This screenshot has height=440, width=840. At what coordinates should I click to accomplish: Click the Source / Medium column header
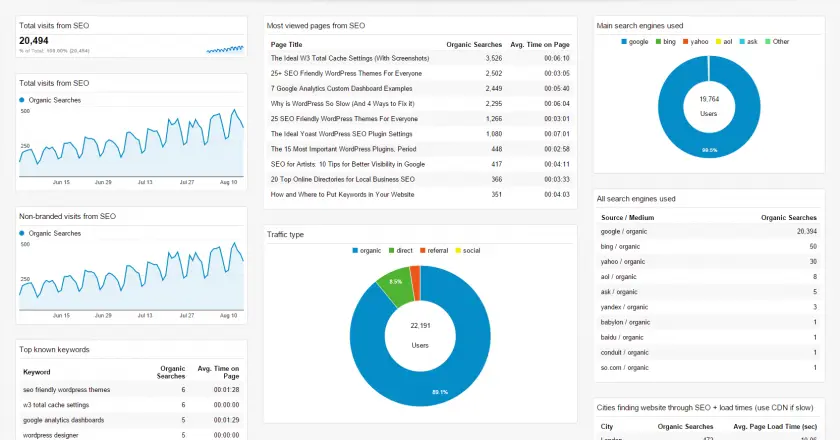[627, 218]
